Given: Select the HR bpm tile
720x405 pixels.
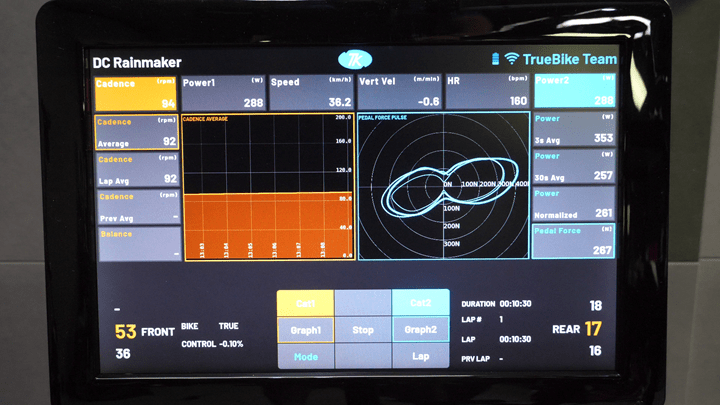Looking at the screenshot, I should 487,91.
